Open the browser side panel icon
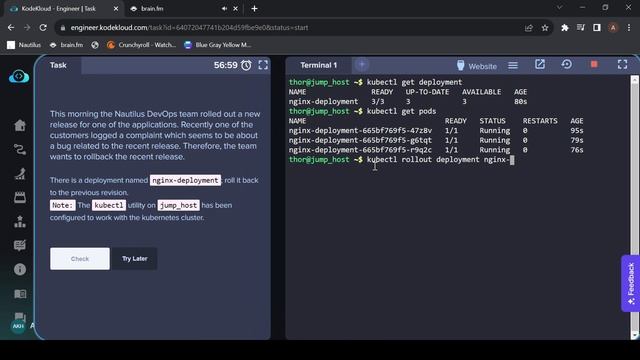Screen dimensions: 640x360 click(597, 28)
